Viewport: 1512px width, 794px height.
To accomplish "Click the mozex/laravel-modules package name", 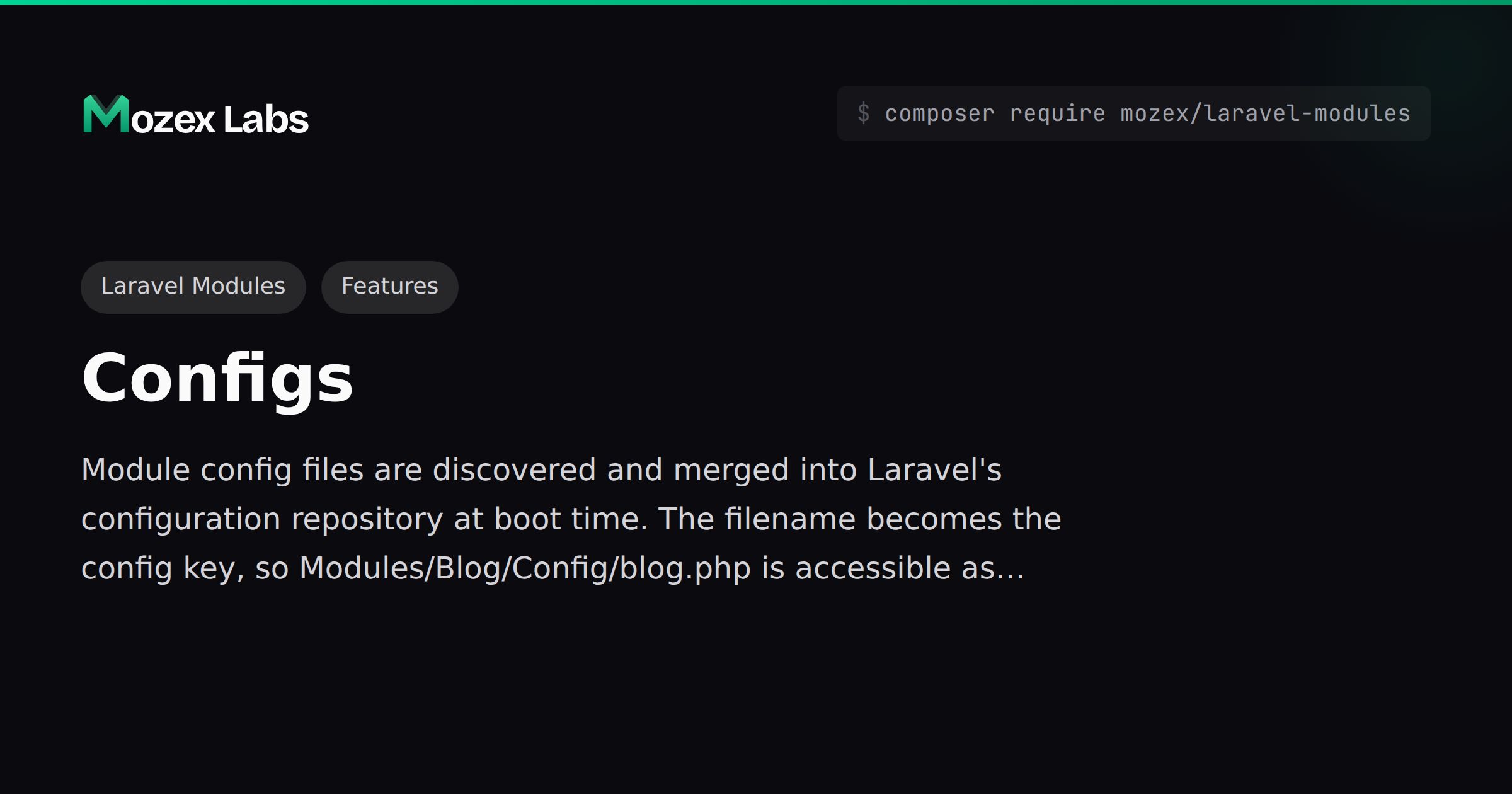I will pyautogui.click(x=1266, y=113).
